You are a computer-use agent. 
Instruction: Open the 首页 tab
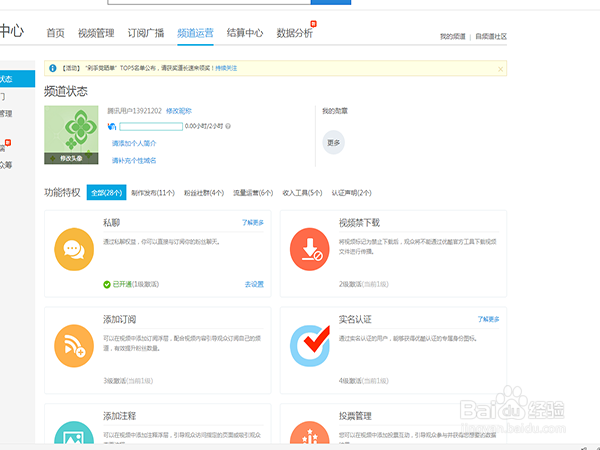55,33
